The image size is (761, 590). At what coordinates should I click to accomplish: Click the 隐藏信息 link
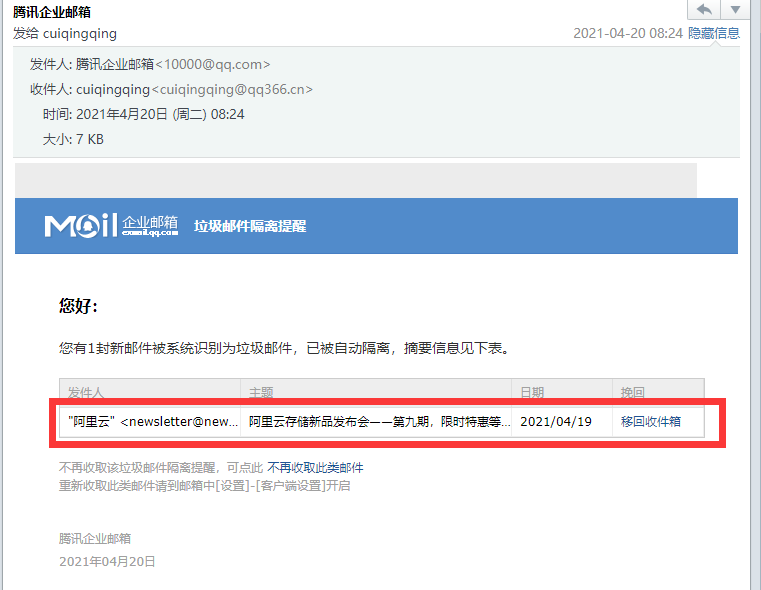click(x=714, y=33)
